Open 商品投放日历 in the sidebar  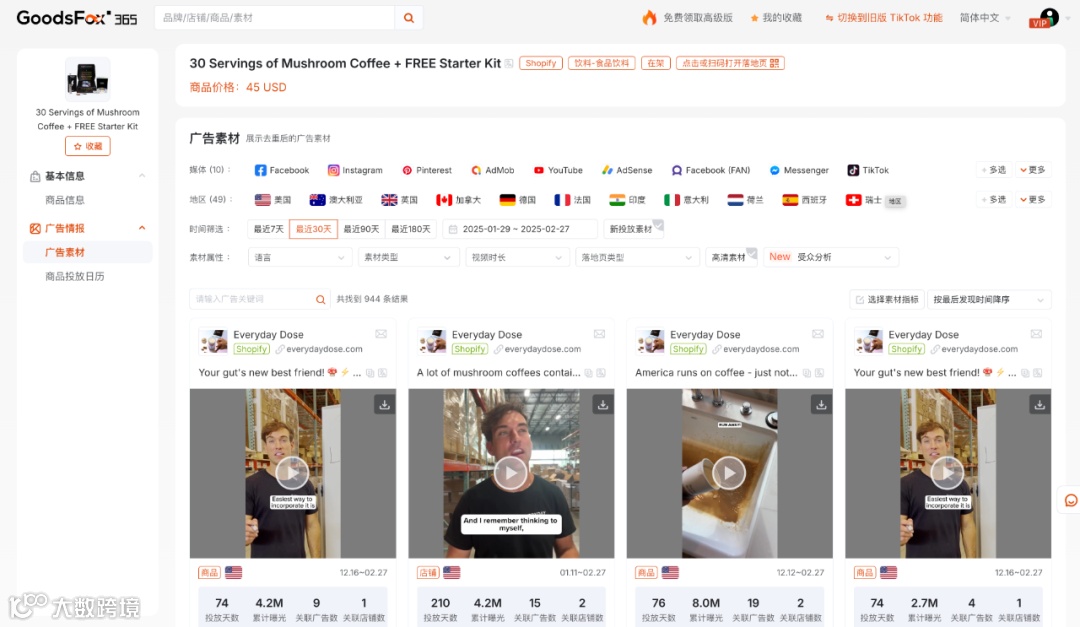click(74, 276)
